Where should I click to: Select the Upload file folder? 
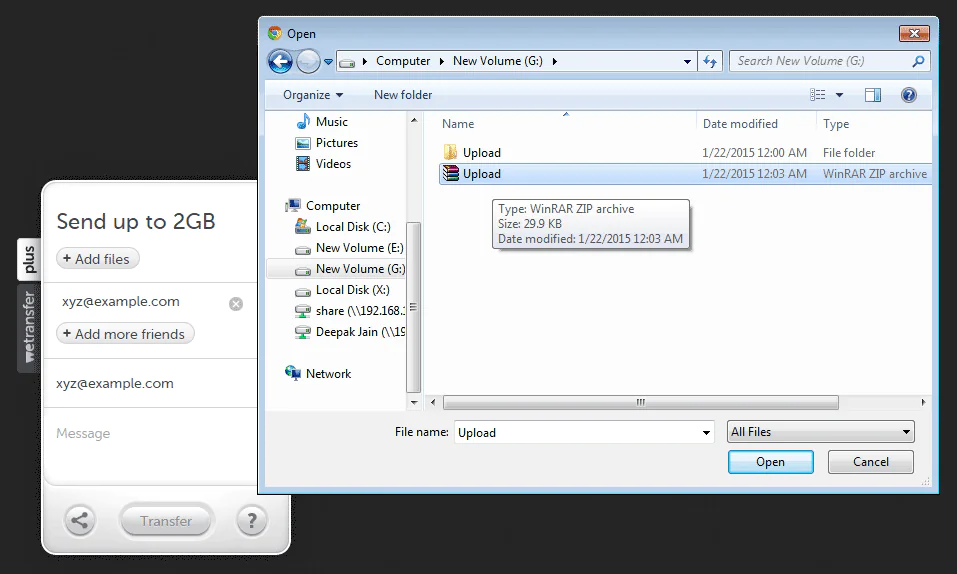click(x=685, y=153)
